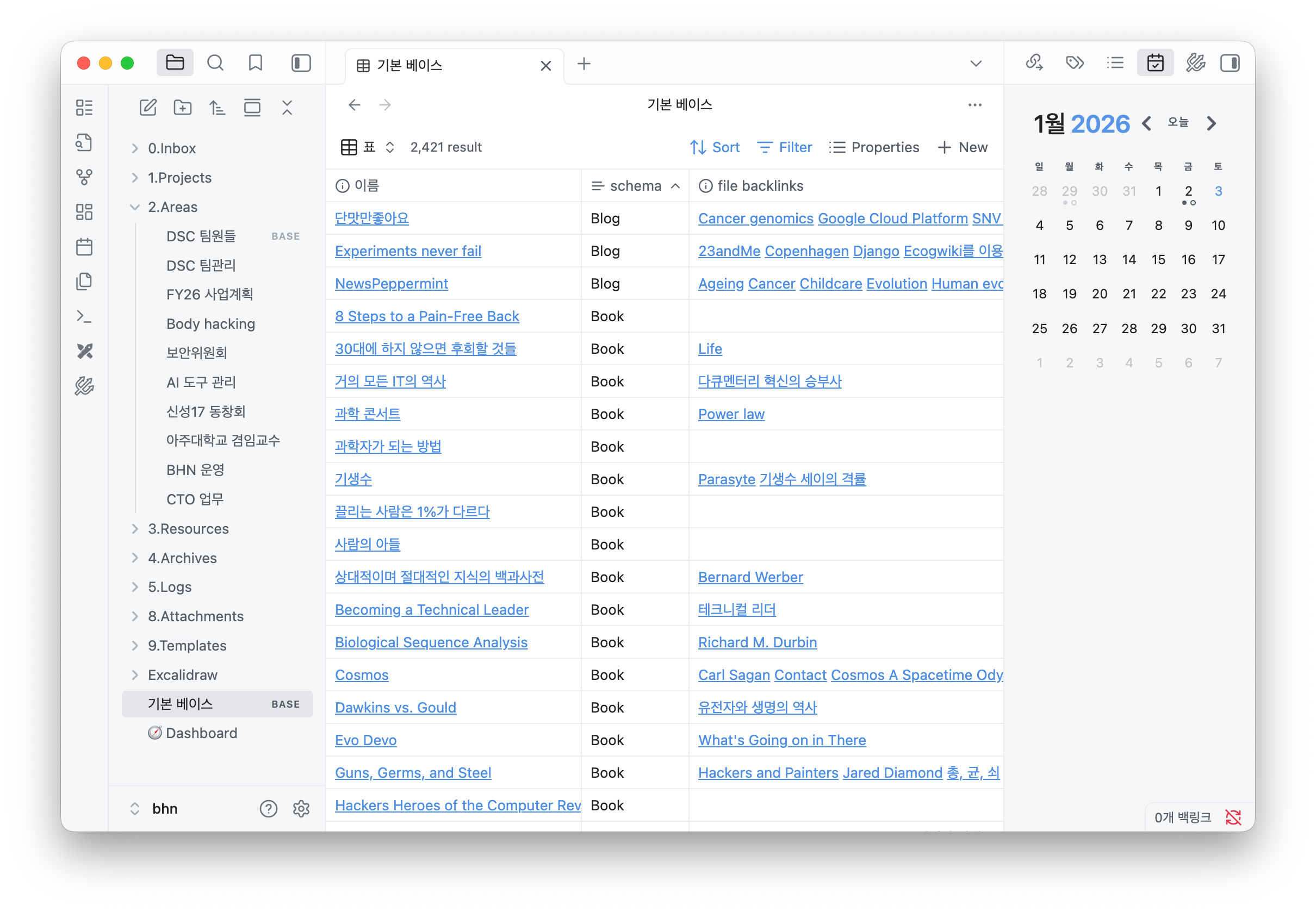Show tags panel in right sidebar

(1075, 63)
